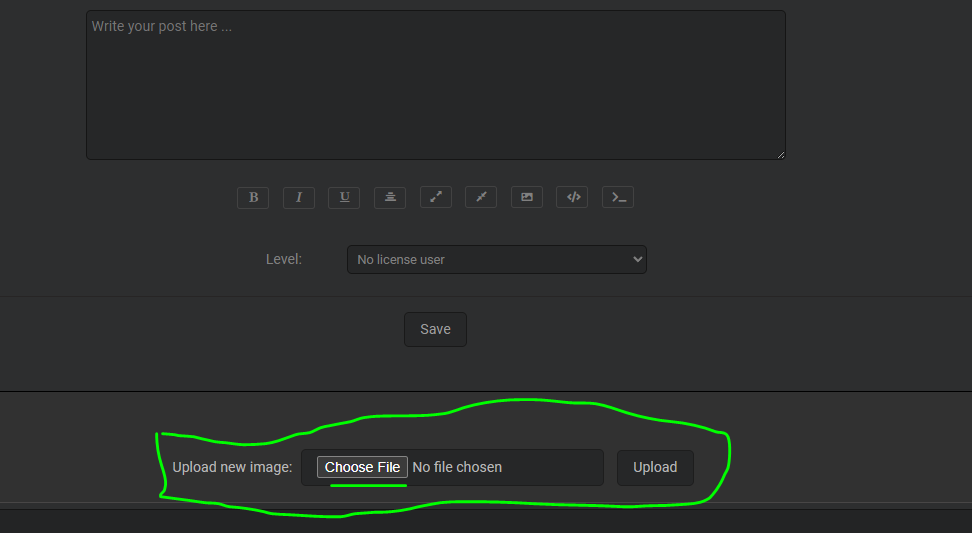Focus the Write your post here text area

pos(436,85)
